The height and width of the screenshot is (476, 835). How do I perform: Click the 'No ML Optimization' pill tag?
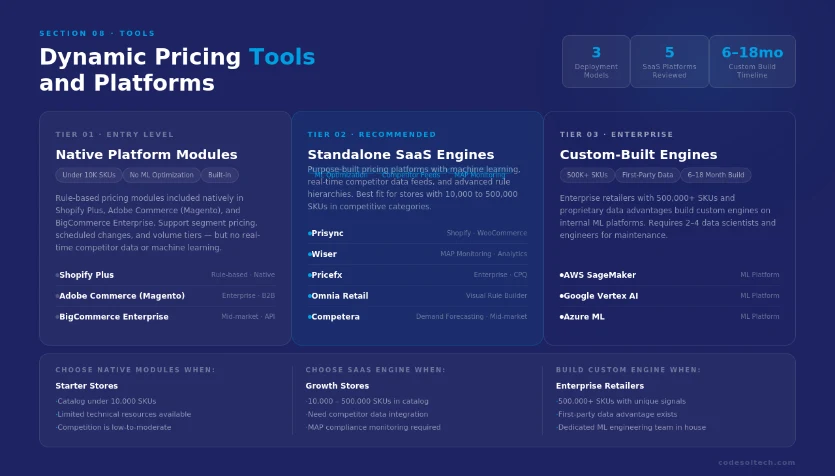(161, 175)
